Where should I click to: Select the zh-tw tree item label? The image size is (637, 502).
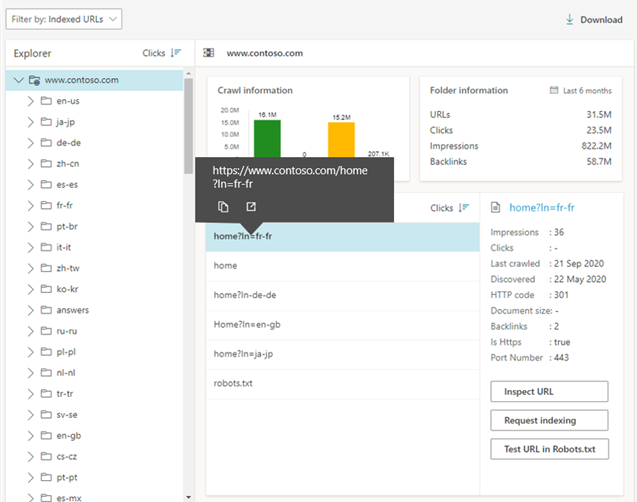click(x=68, y=268)
